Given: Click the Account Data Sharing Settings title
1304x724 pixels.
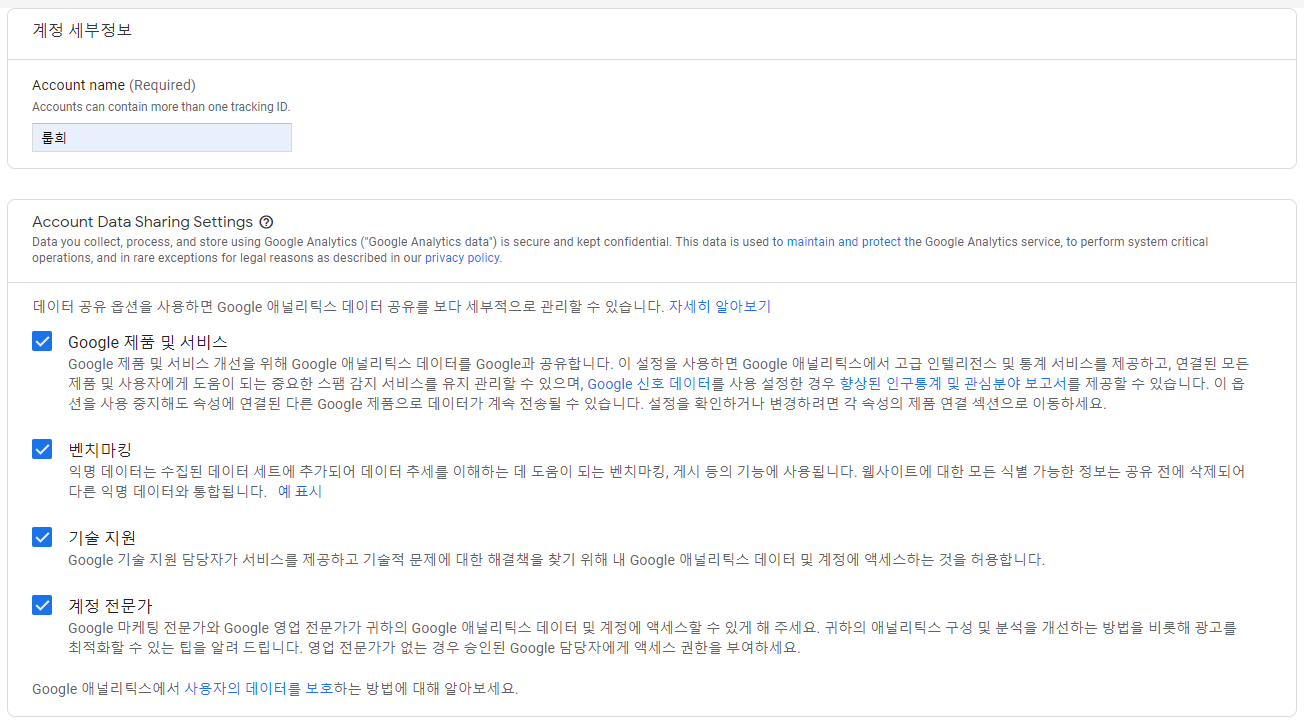Looking at the screenshot, I should (142, 222).
